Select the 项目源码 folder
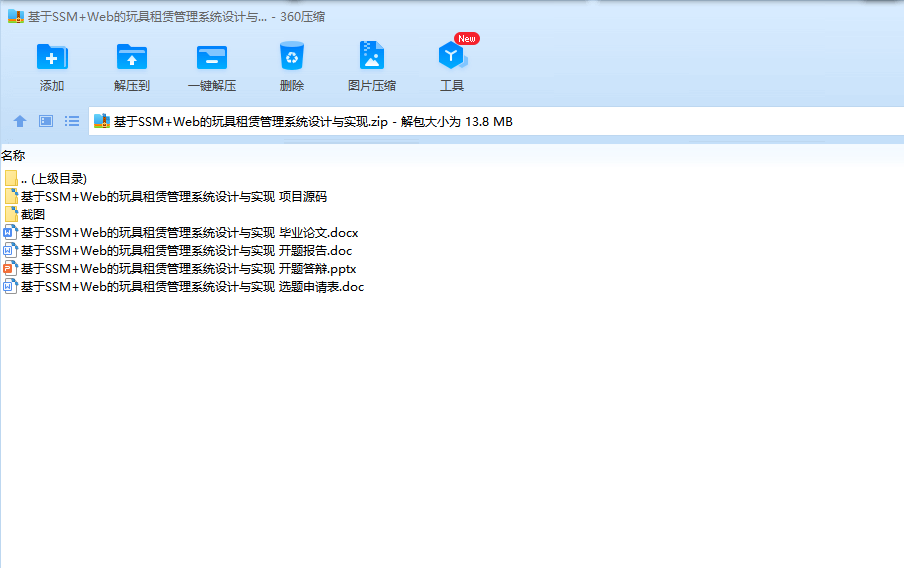The image size is (904, 568). (165, 197)
